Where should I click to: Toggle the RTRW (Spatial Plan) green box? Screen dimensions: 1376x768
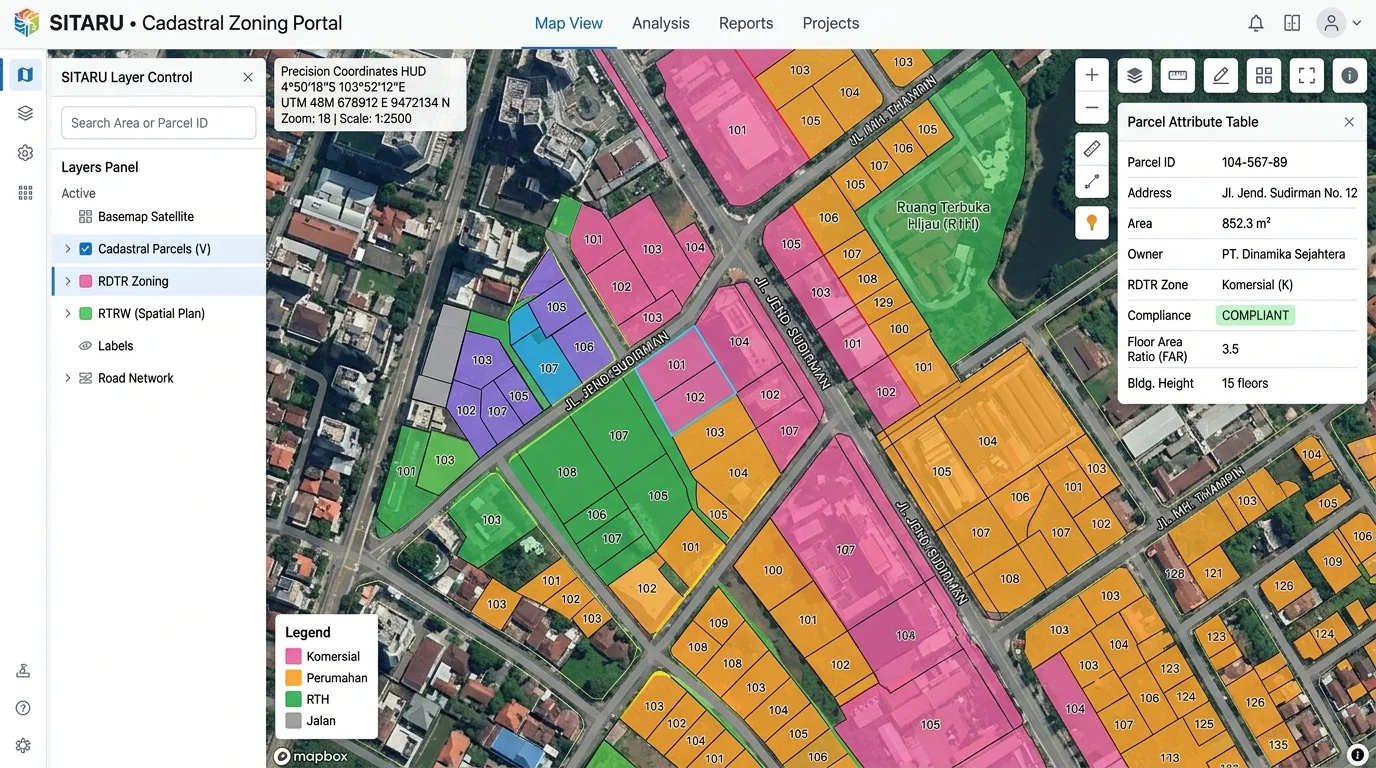tap(85, 313)
